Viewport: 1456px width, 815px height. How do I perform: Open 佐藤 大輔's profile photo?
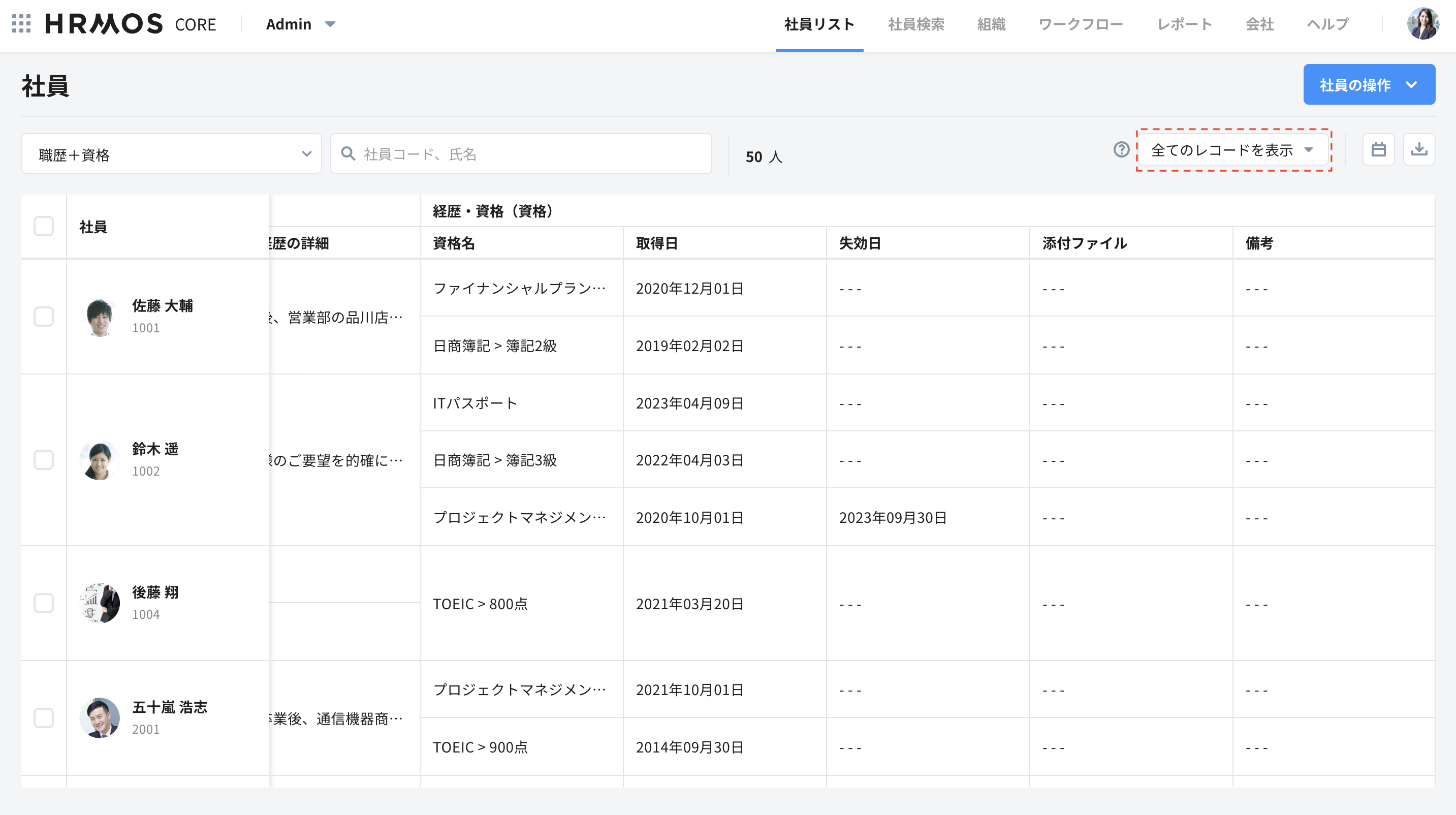(100, 317)
